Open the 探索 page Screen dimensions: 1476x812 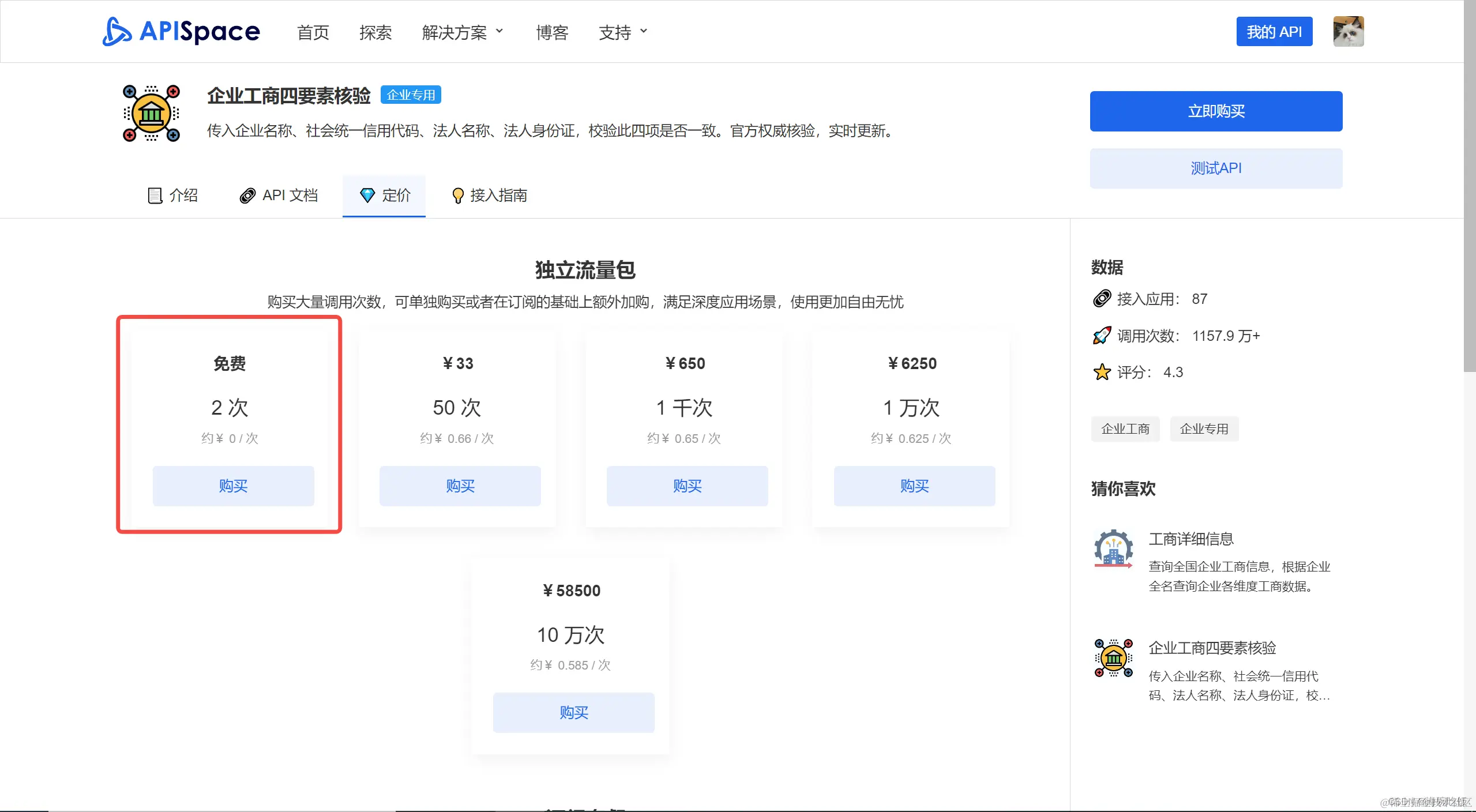click(375, 33)
